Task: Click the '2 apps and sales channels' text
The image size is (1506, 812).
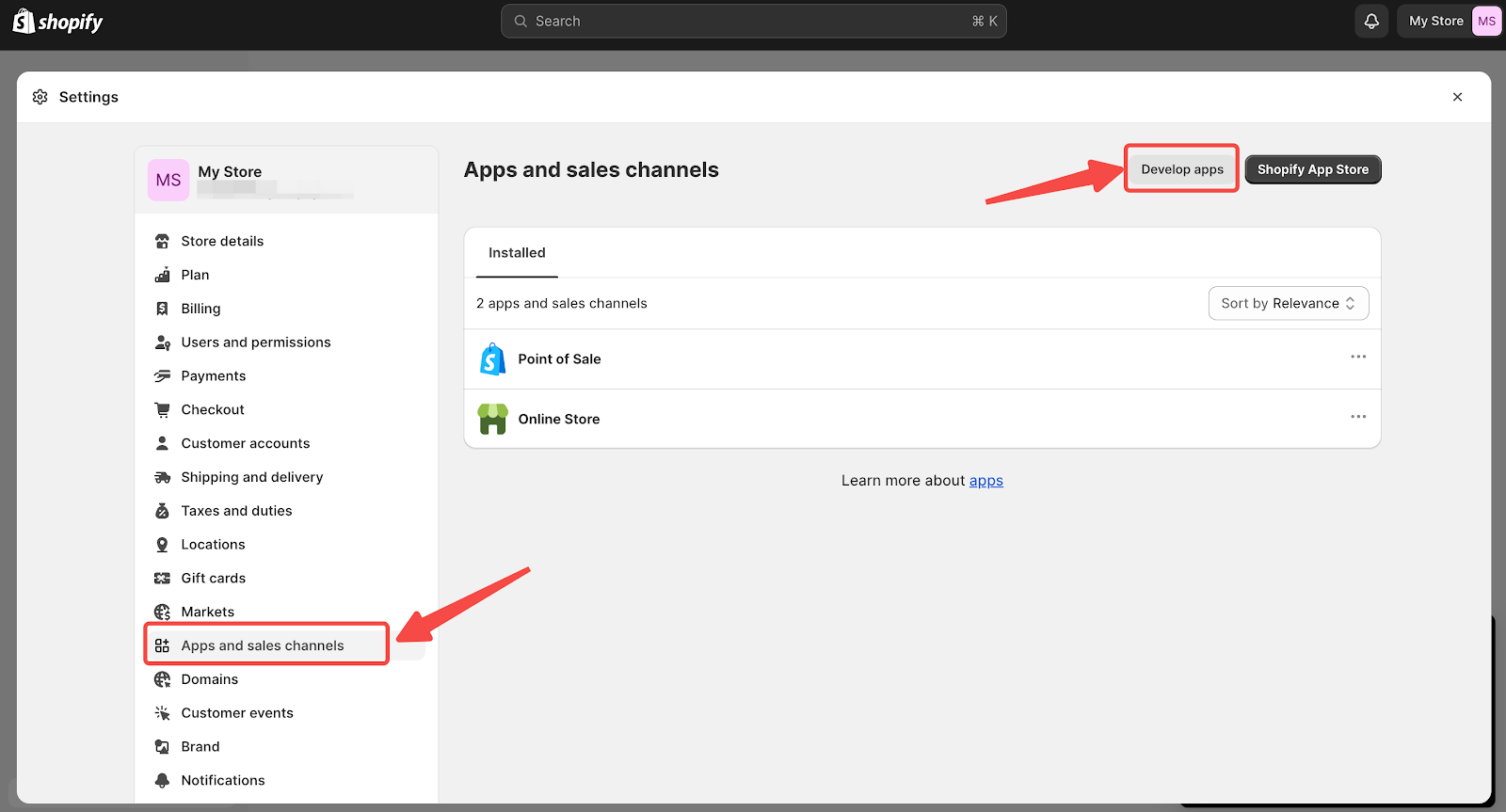Action: (x=562, y=303)
